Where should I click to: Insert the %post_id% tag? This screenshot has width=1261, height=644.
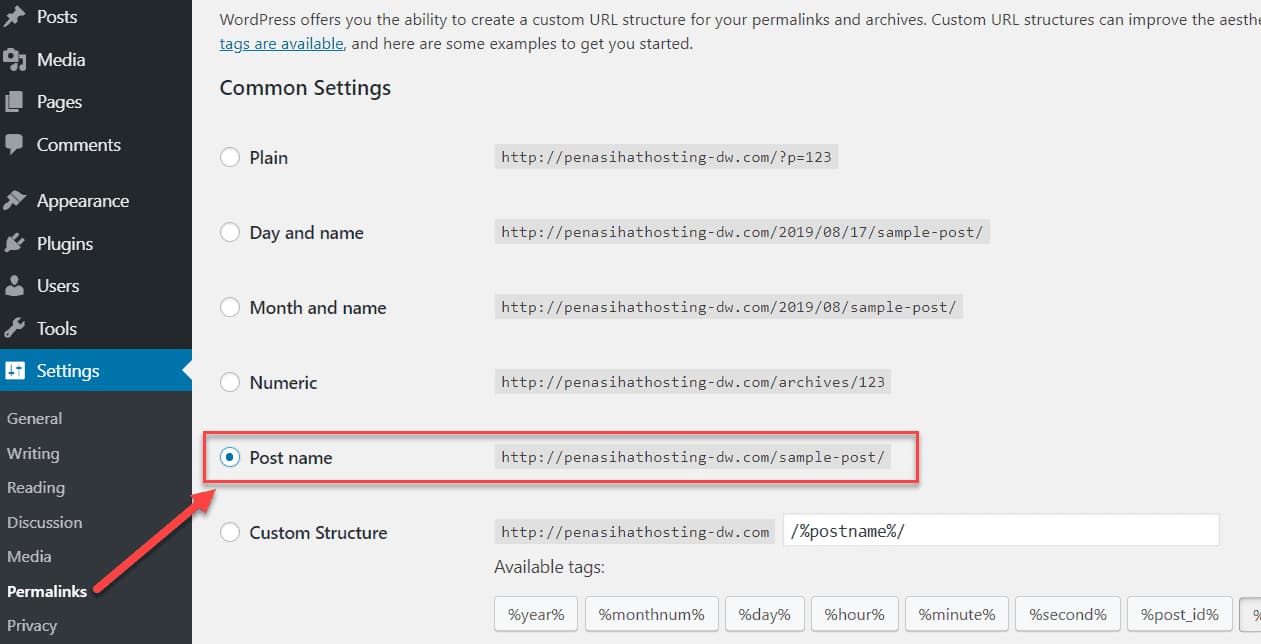coord(1179,613)
